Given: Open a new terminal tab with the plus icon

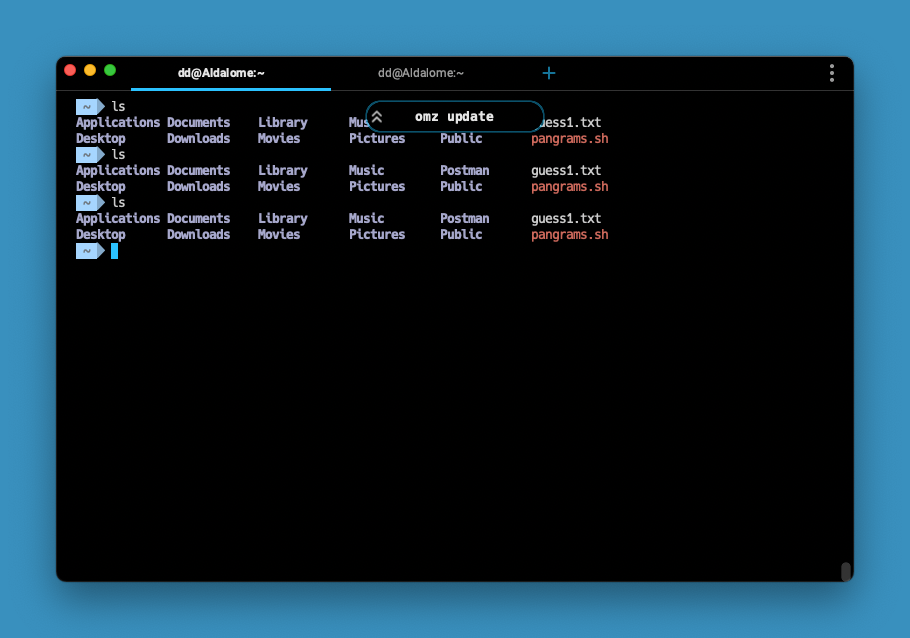Looking at the screenshot, I should 548,72.
